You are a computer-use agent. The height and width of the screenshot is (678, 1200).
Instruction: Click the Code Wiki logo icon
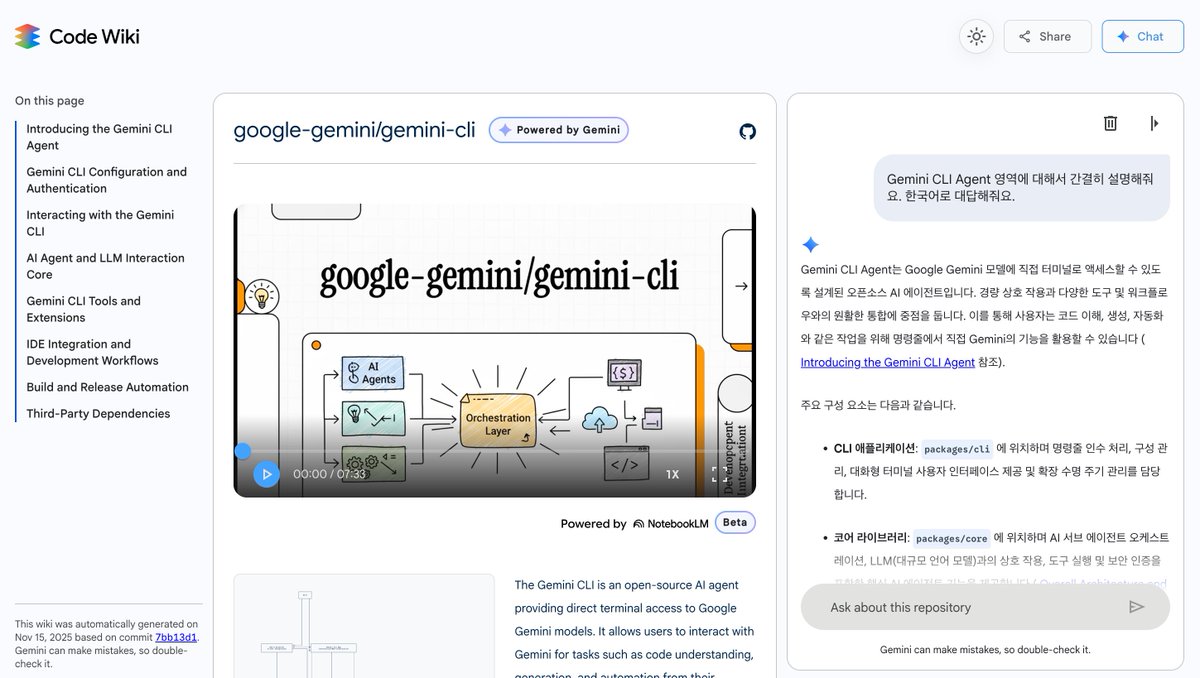pyautogui.click(x=28, y=36)
